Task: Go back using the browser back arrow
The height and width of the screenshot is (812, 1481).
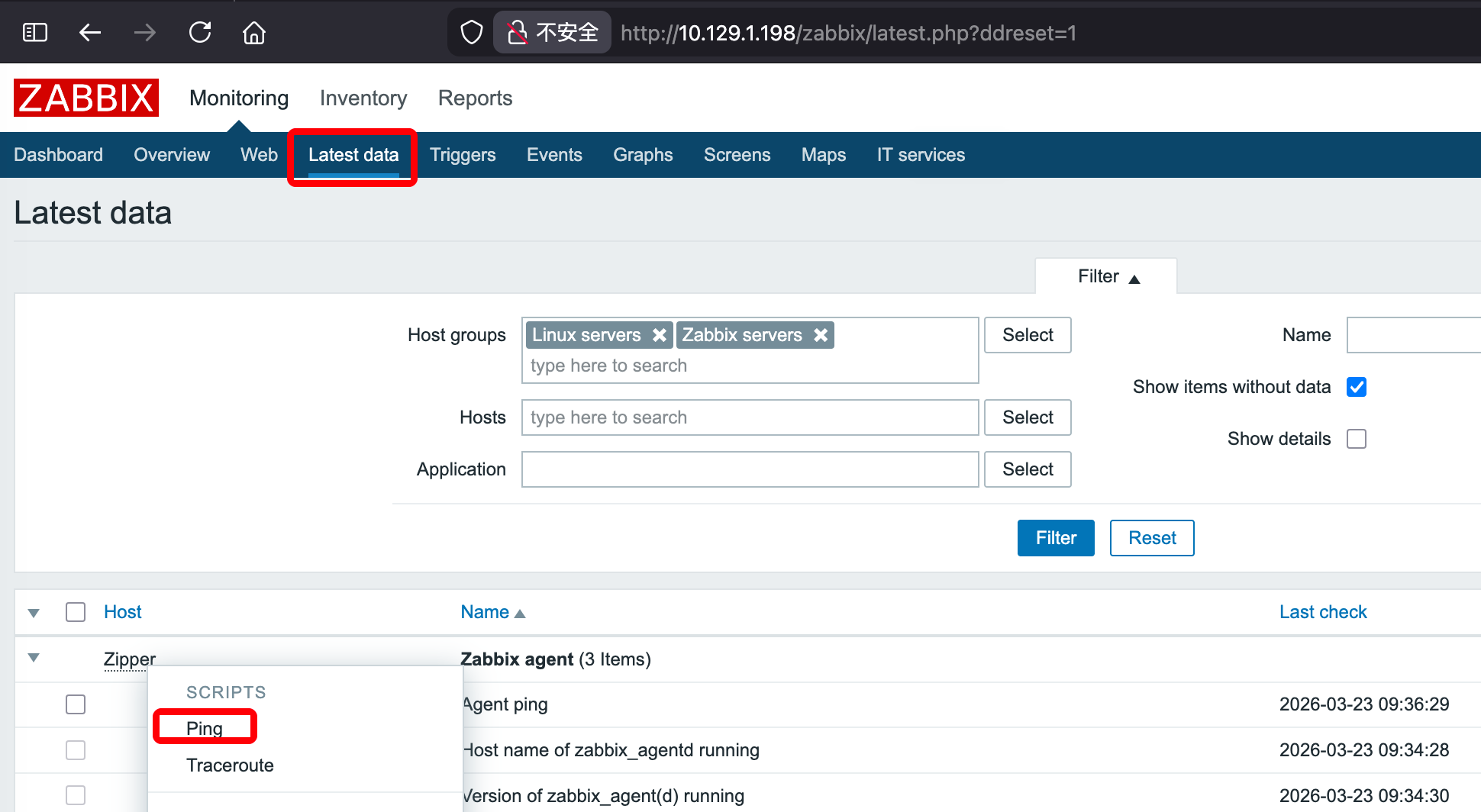Action: point(90,33)
